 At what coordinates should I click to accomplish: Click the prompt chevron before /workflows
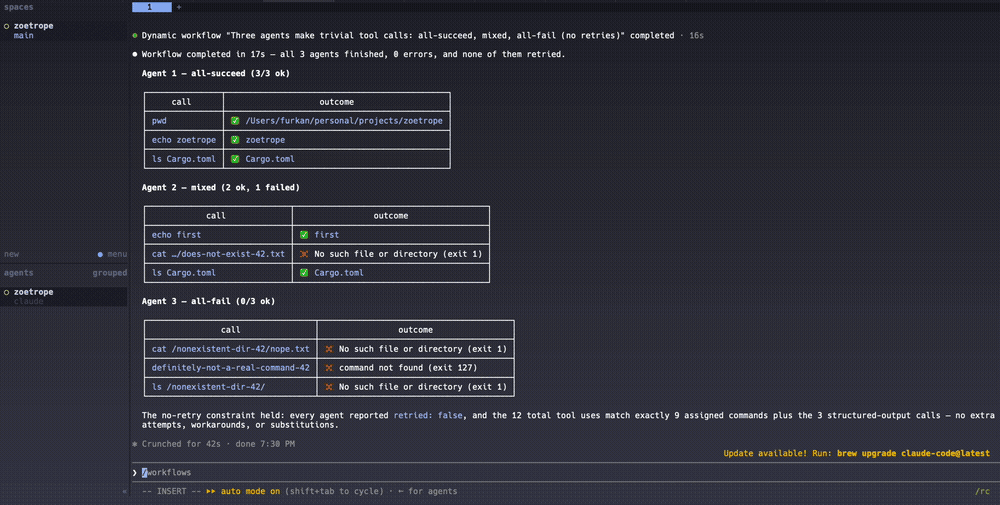pos(135,472)
